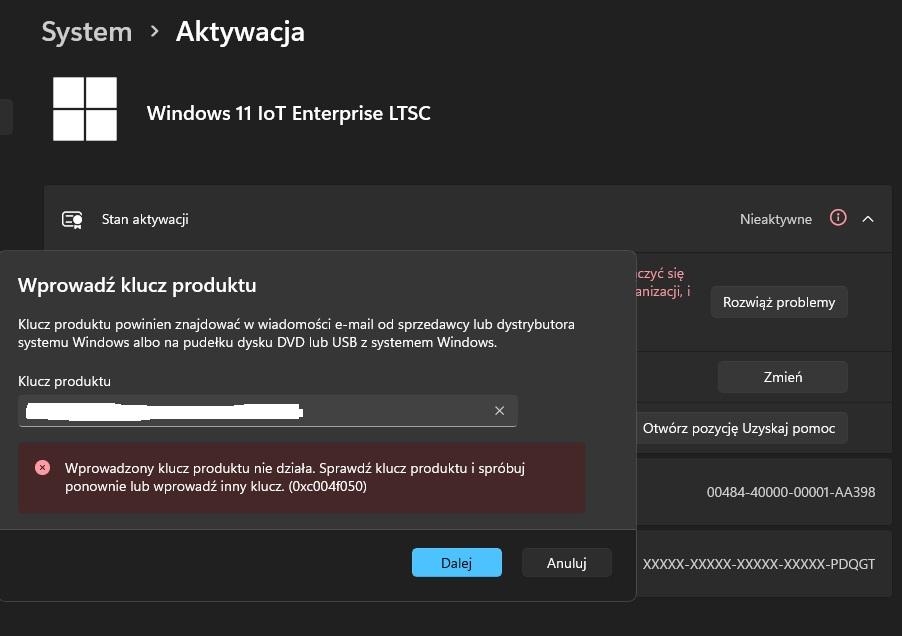This screenshot has height=636, width=902.
Task: Click the Stan aktywacji certificate icon
Action: [72, 219]
